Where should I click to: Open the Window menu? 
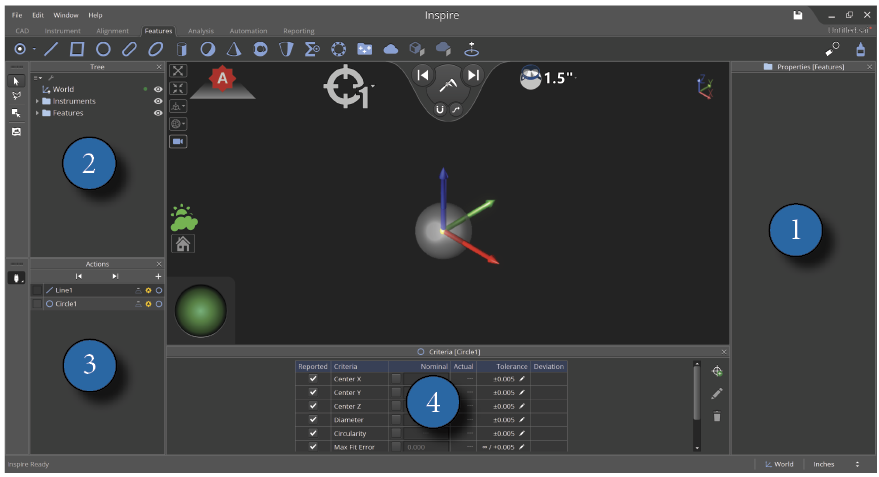pos(65,15)
